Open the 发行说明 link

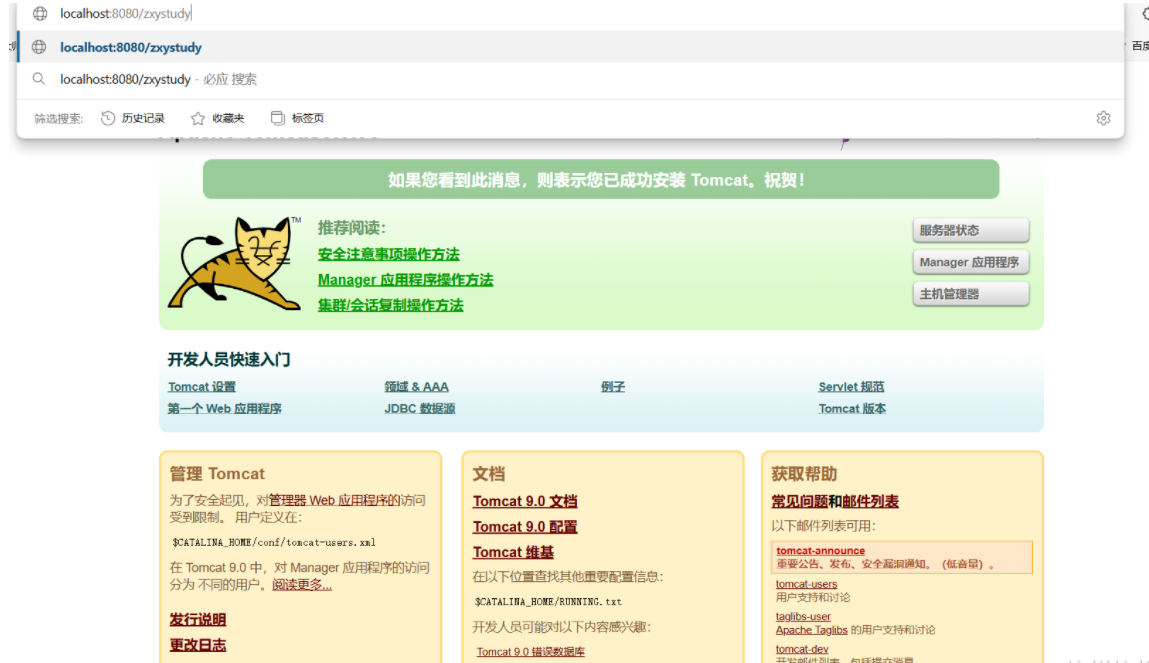click(198, 620)
